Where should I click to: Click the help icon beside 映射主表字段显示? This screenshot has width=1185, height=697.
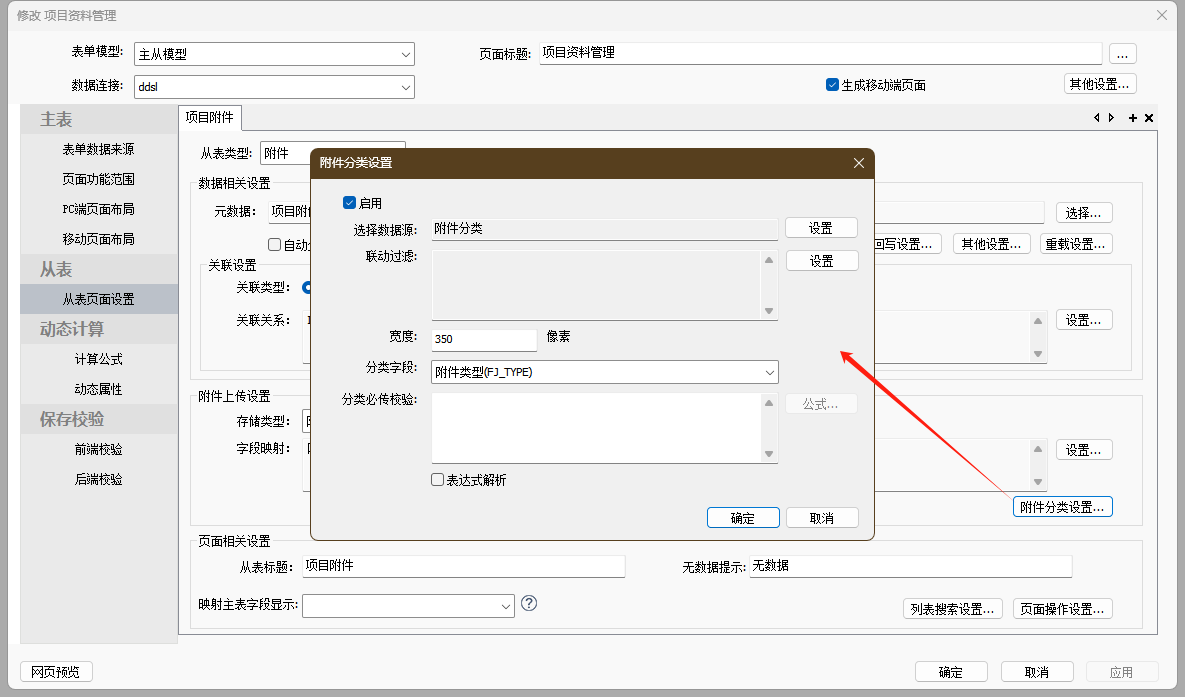530,603
